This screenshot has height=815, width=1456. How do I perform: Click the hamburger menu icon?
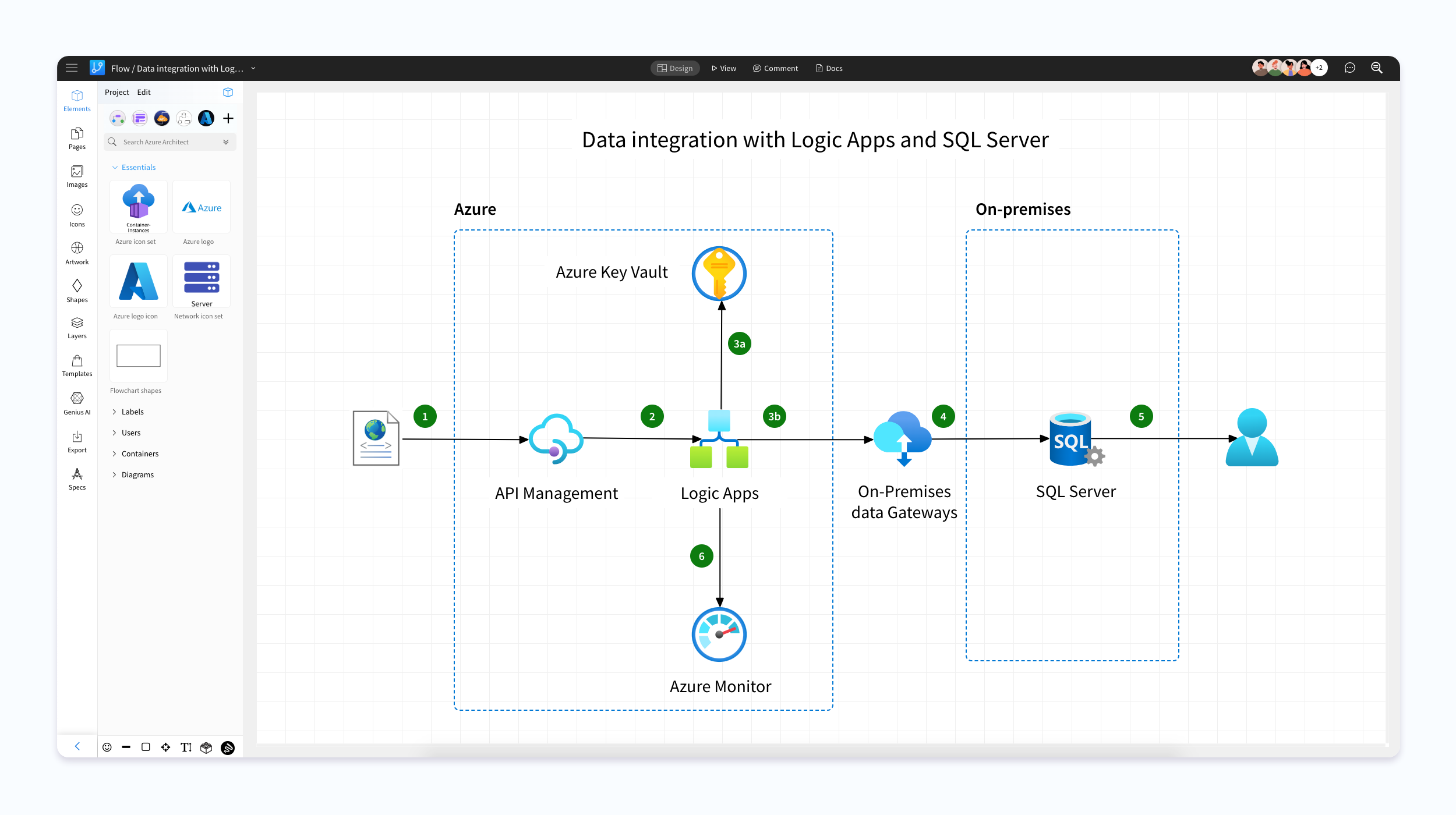(72, 68)
